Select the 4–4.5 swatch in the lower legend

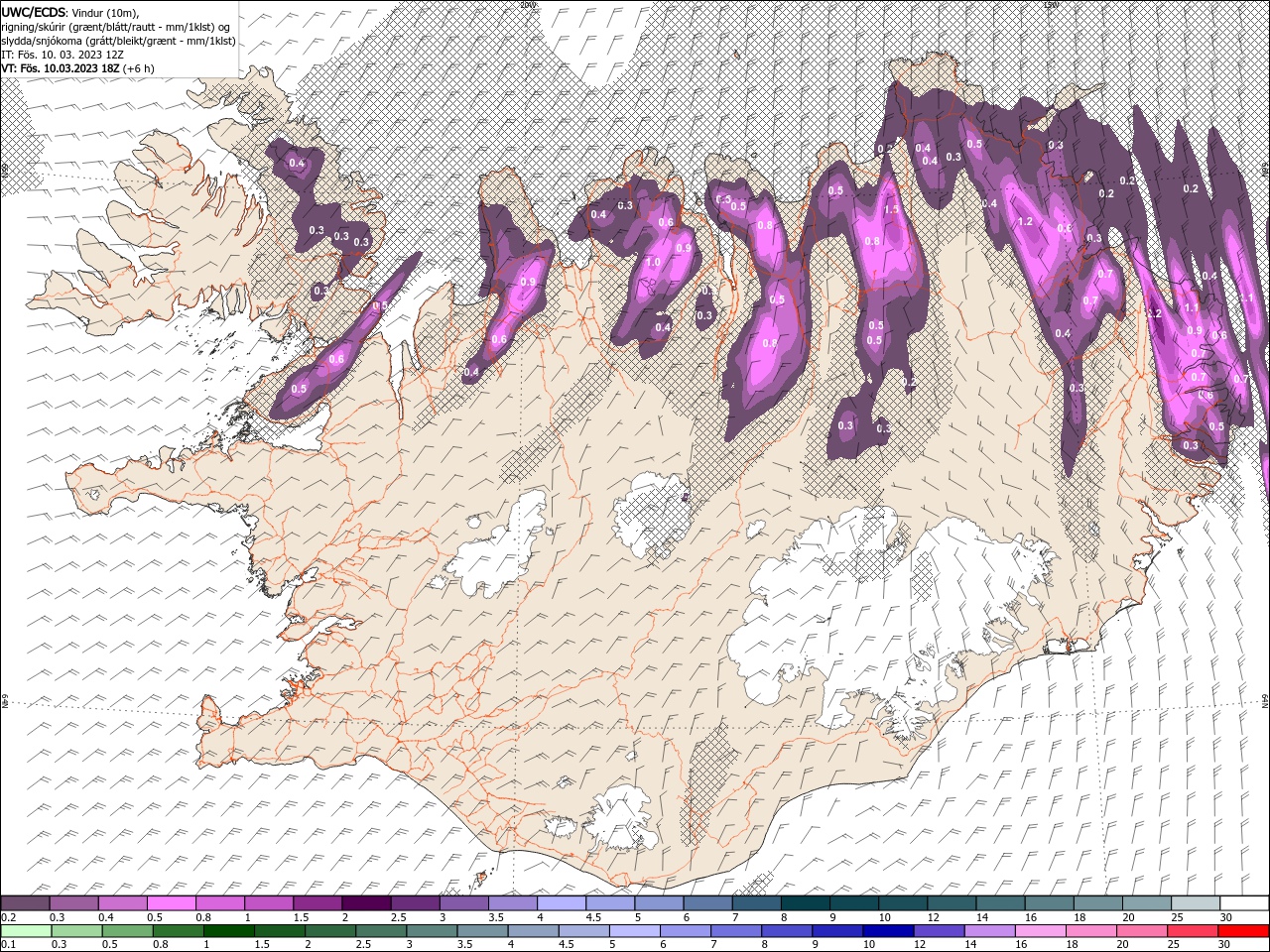[x=533, y=931]
